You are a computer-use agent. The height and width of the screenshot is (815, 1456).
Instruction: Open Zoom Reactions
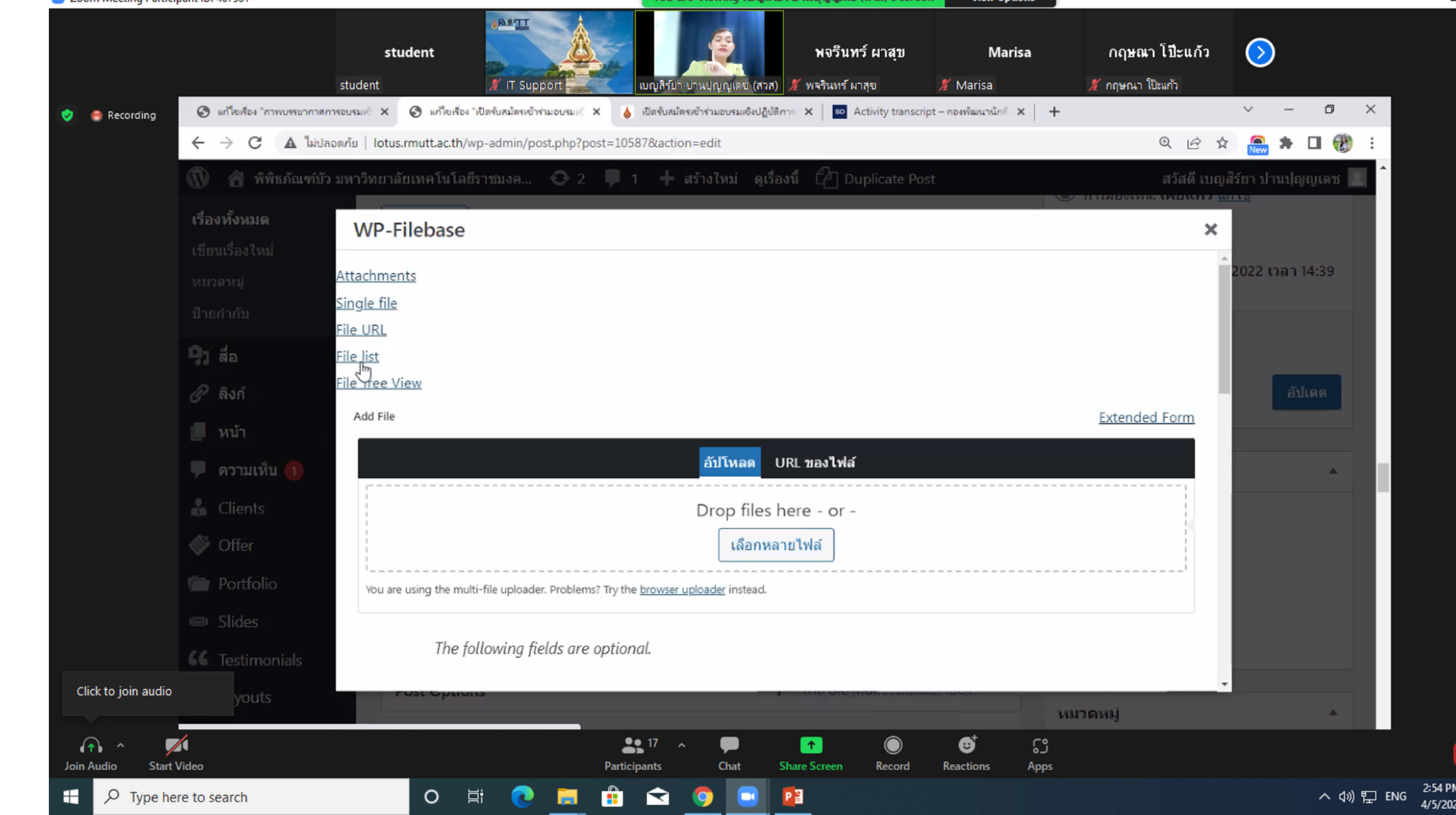click(965, 754)
